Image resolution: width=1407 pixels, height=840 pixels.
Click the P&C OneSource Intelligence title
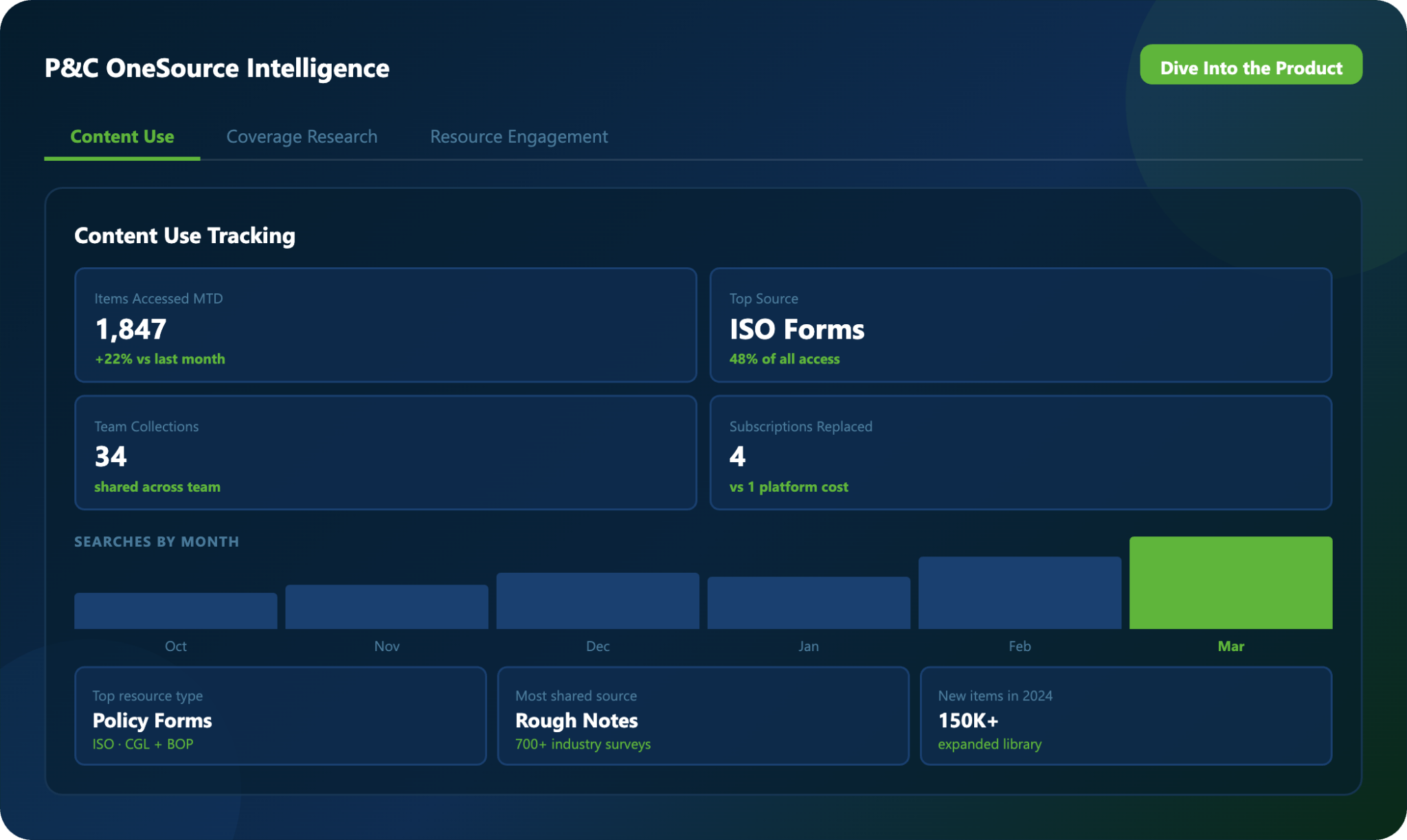pyautogui.click(x=217, y=68)
